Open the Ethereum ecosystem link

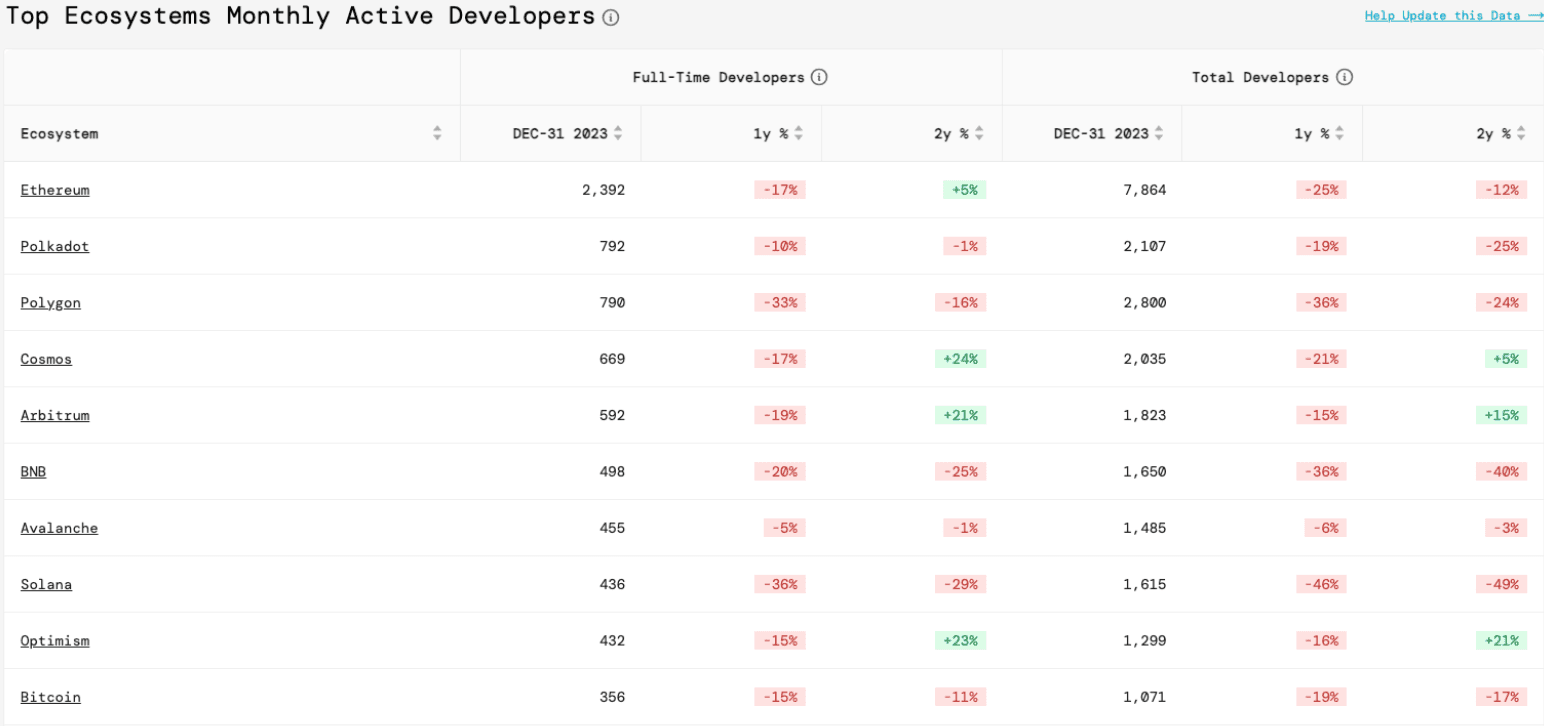tap(55, 190)
